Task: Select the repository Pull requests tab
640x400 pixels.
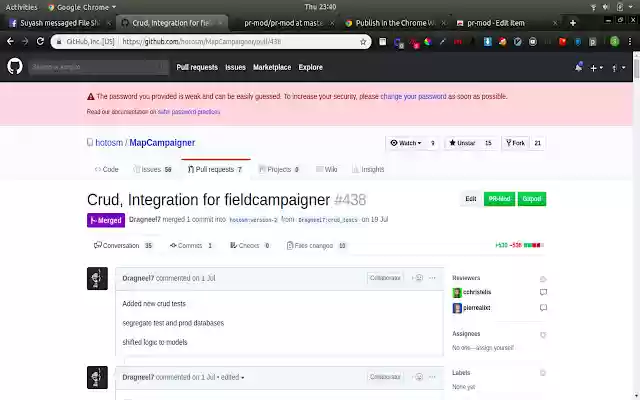Action: click(x=215, y=169)
